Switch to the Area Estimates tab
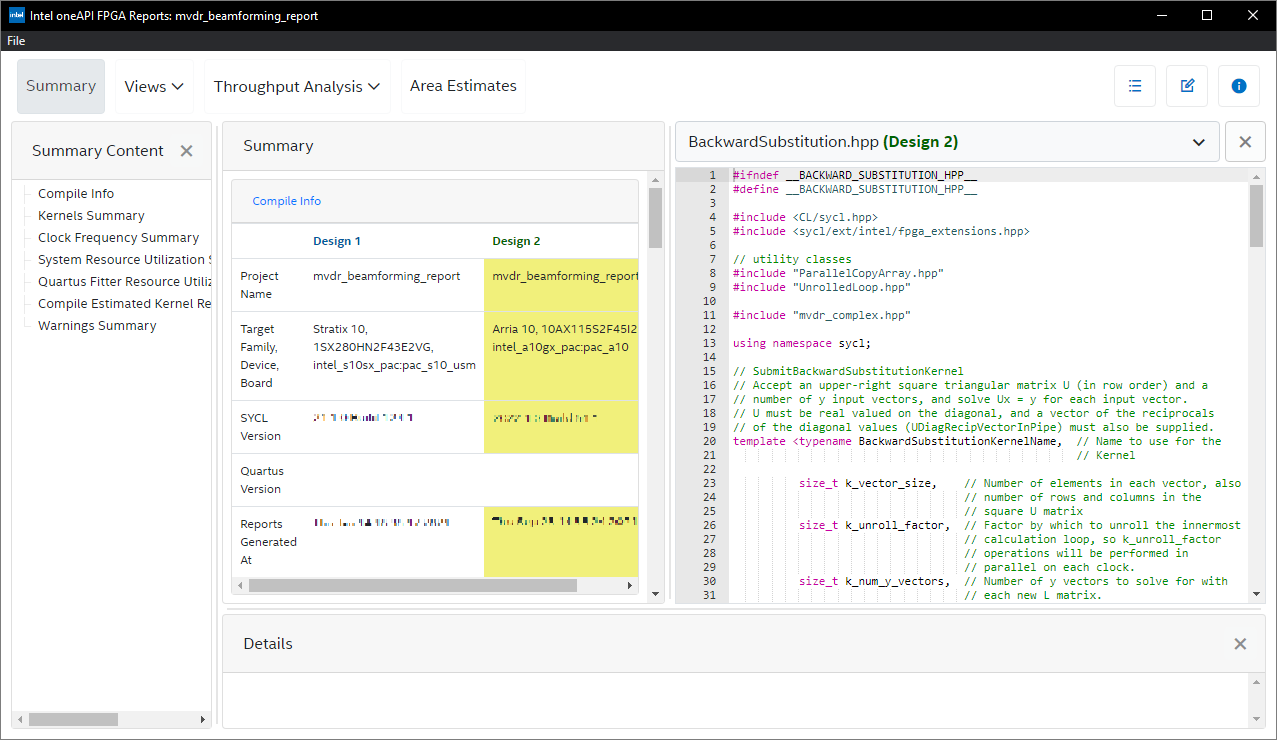This screenshot has height=740, width=1277. tap(463, 86)
